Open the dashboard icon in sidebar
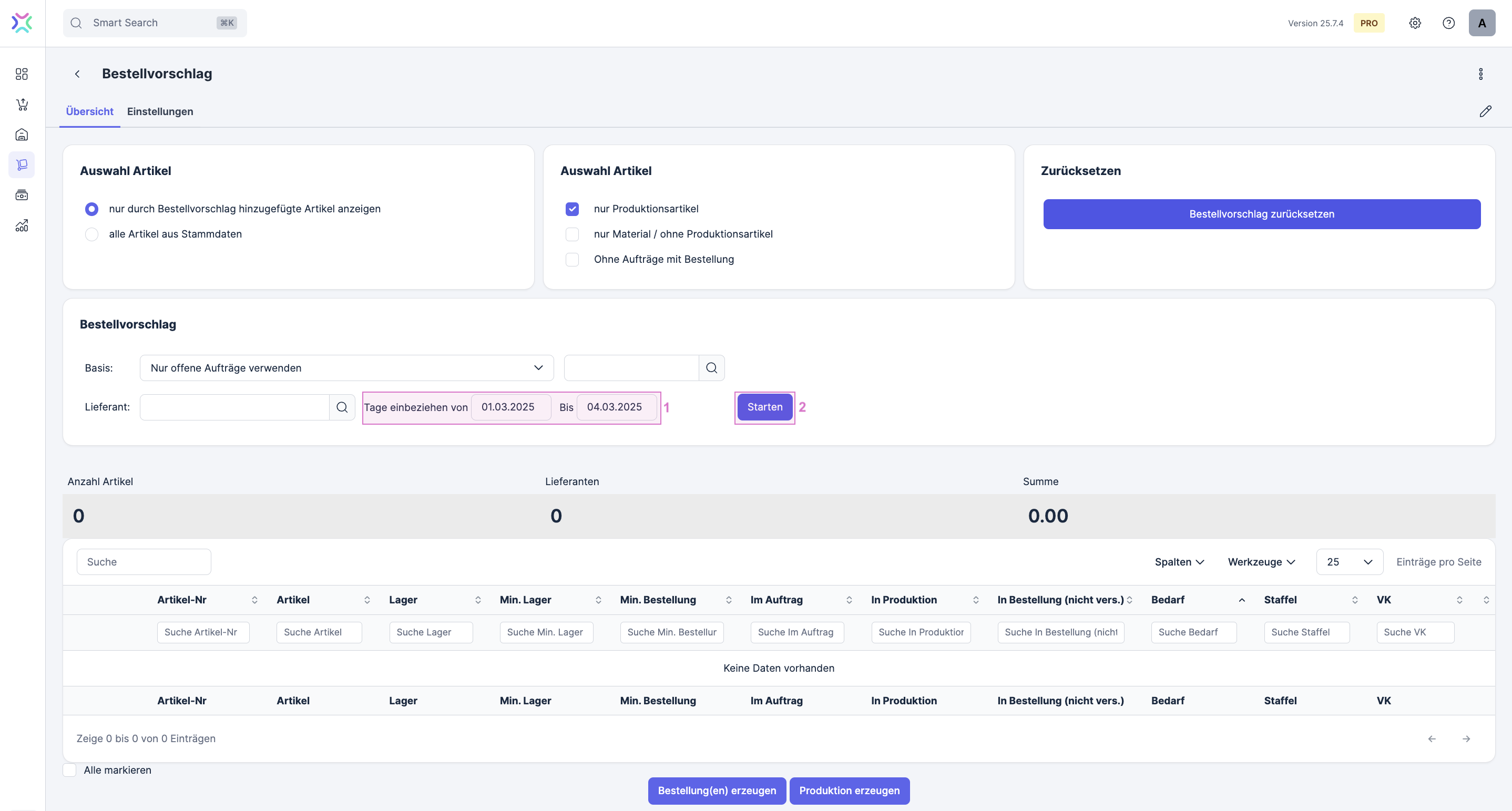 [x=22, y=74]
